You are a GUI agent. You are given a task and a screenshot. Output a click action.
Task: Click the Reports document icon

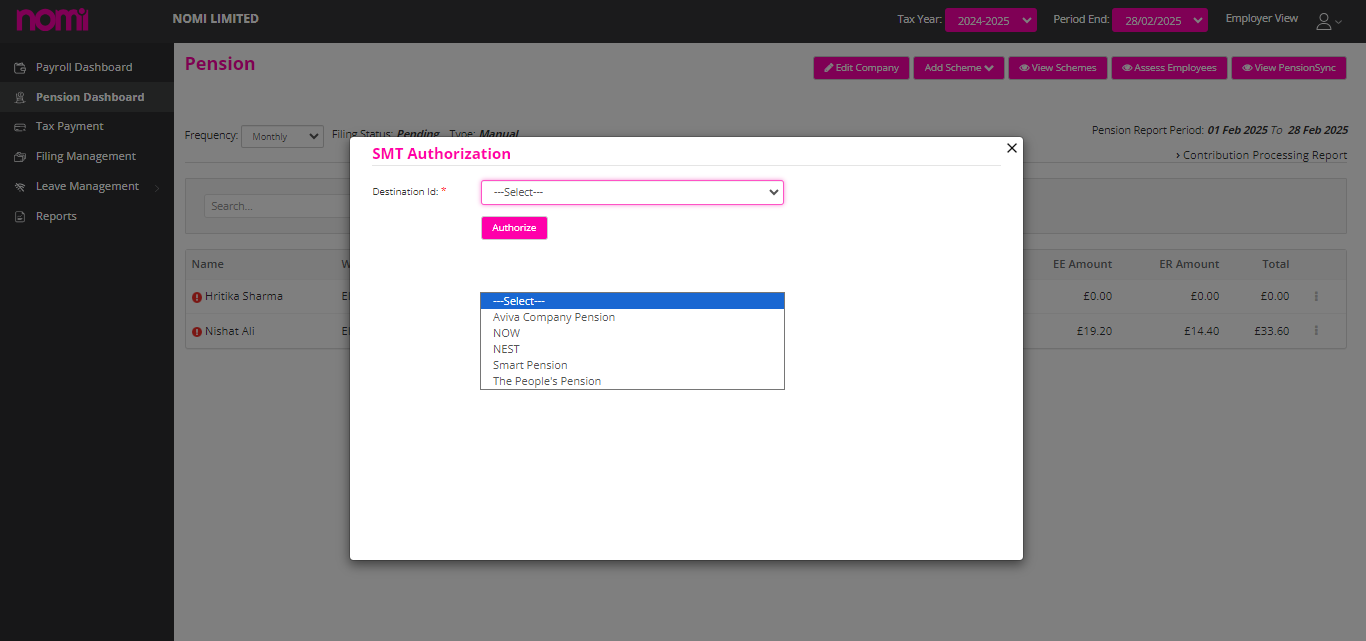point(19,217)
